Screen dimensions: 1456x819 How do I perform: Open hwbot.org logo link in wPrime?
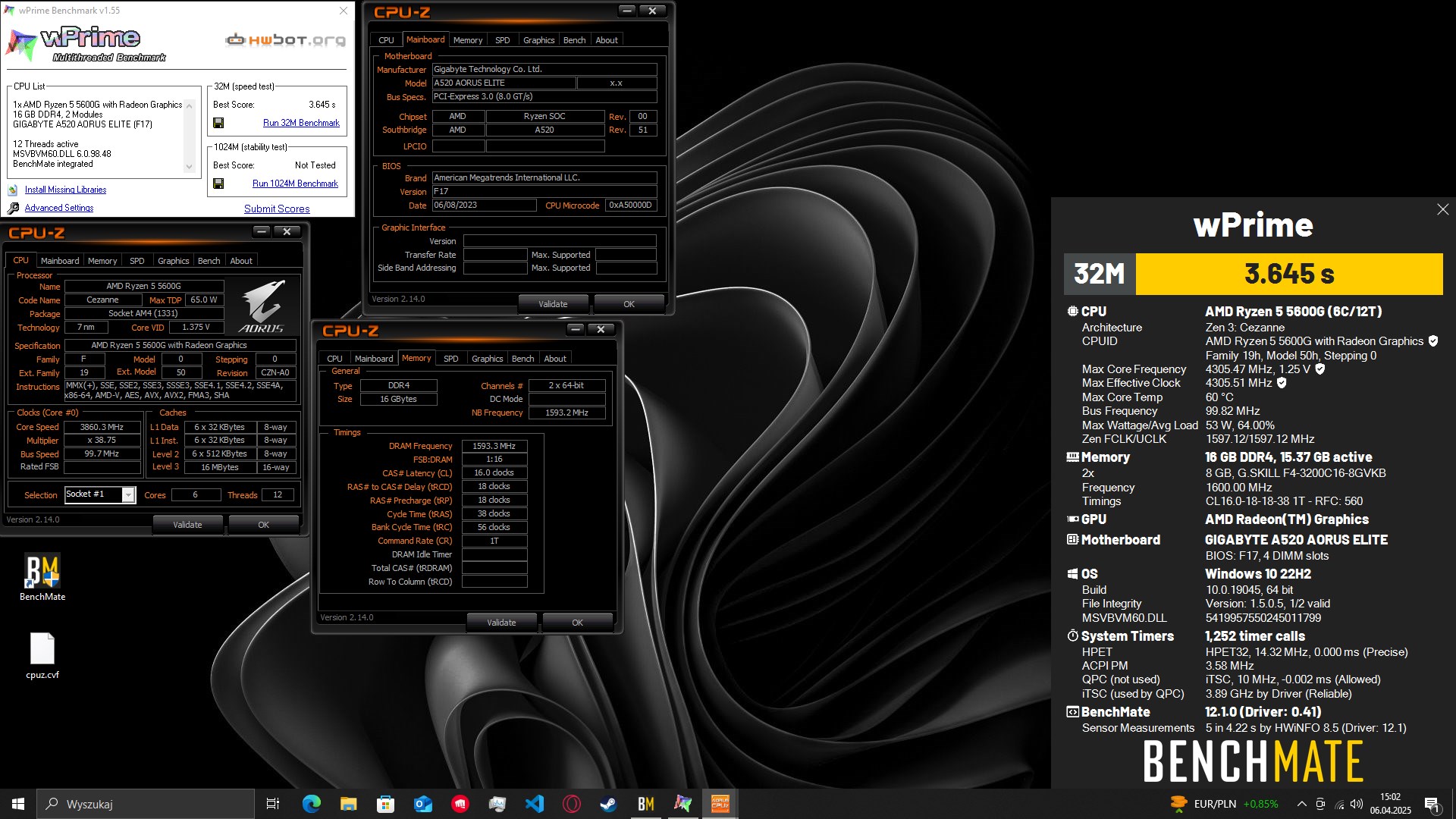[286, 39]
